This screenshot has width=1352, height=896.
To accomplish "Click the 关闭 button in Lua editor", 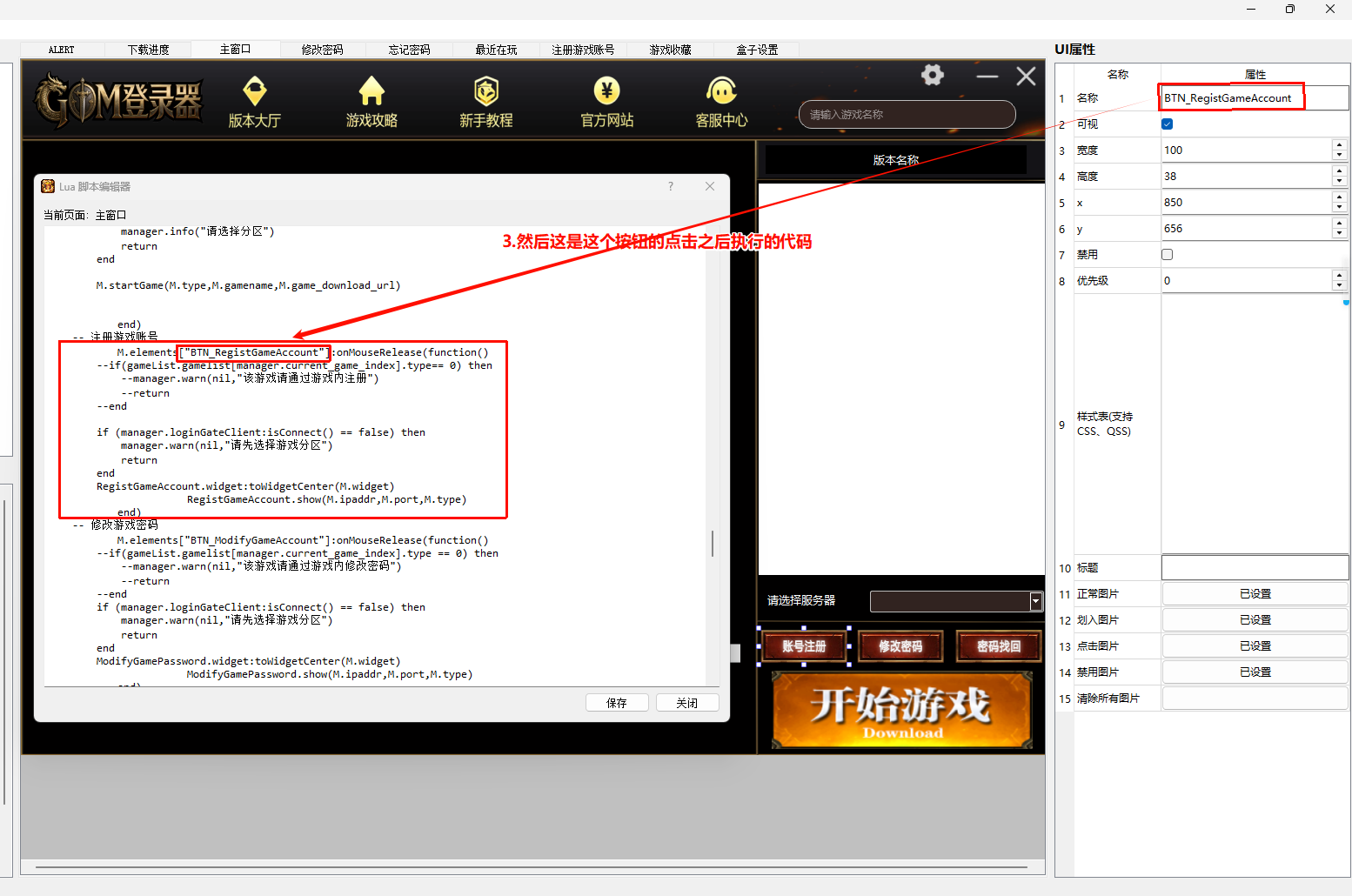I will pyautogui.click(x=687, y=703).
